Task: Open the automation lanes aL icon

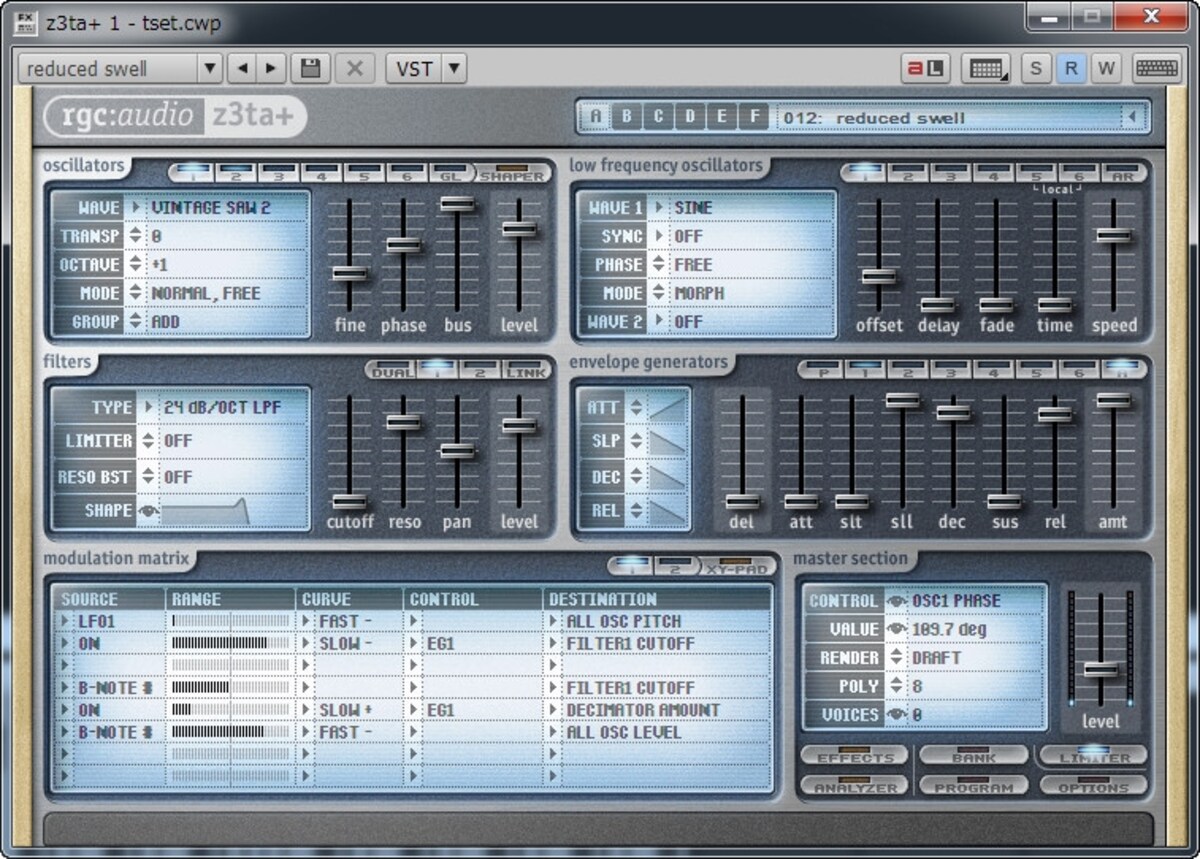Action: (926, 69)
